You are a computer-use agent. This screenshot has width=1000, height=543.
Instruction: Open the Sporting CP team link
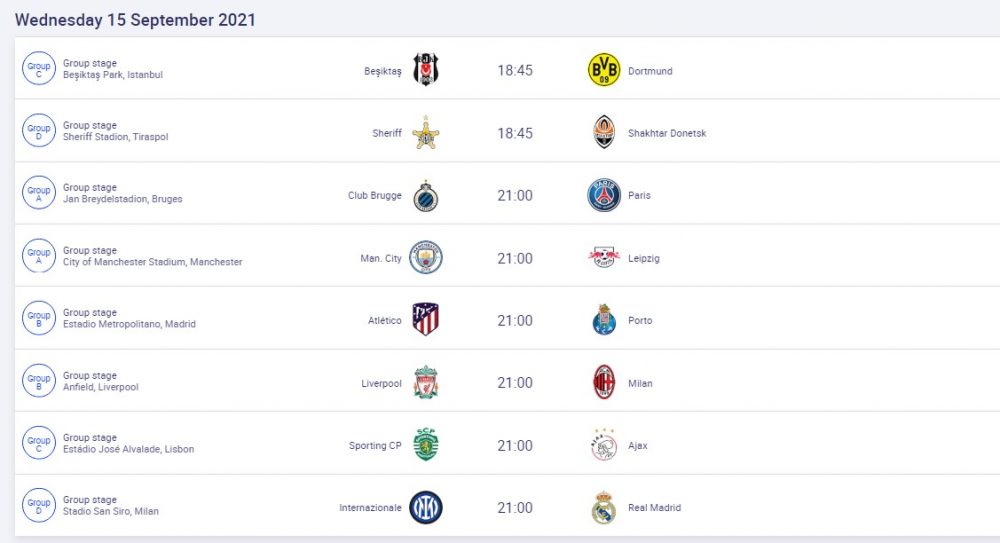click(x=375, y=446)
